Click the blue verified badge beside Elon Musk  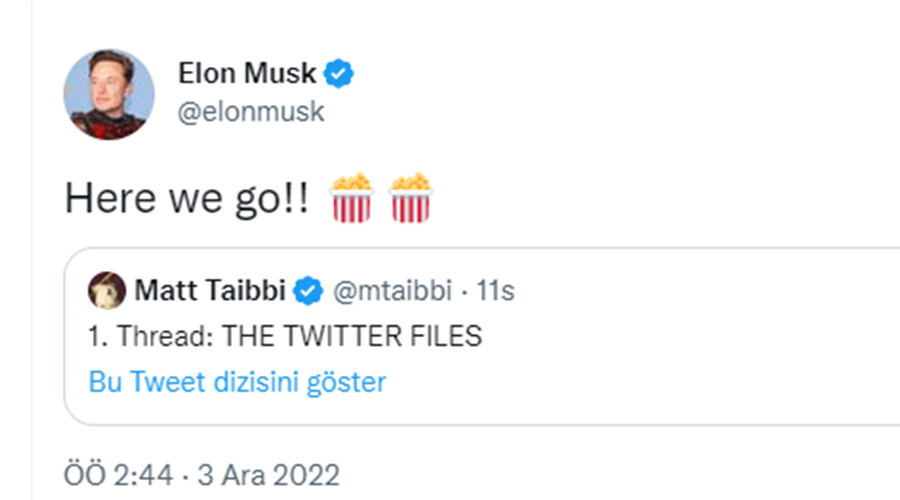(342, 73)
